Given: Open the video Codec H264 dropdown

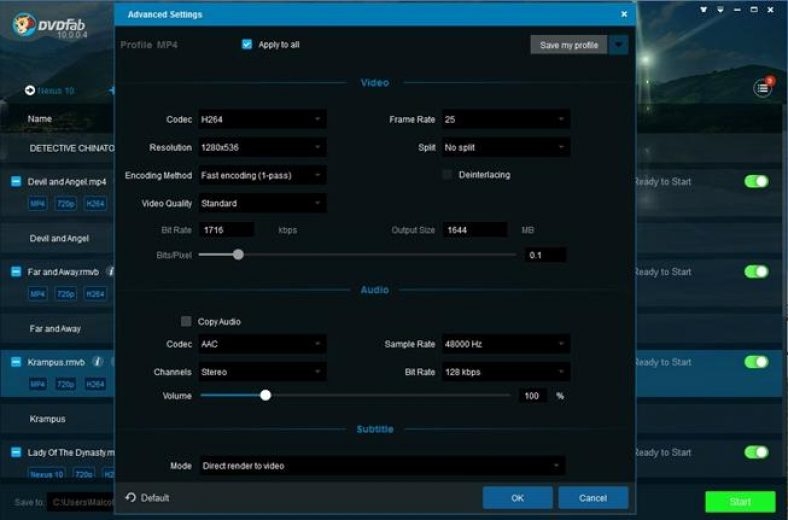Looking at the screenshot, I should 262,120.
